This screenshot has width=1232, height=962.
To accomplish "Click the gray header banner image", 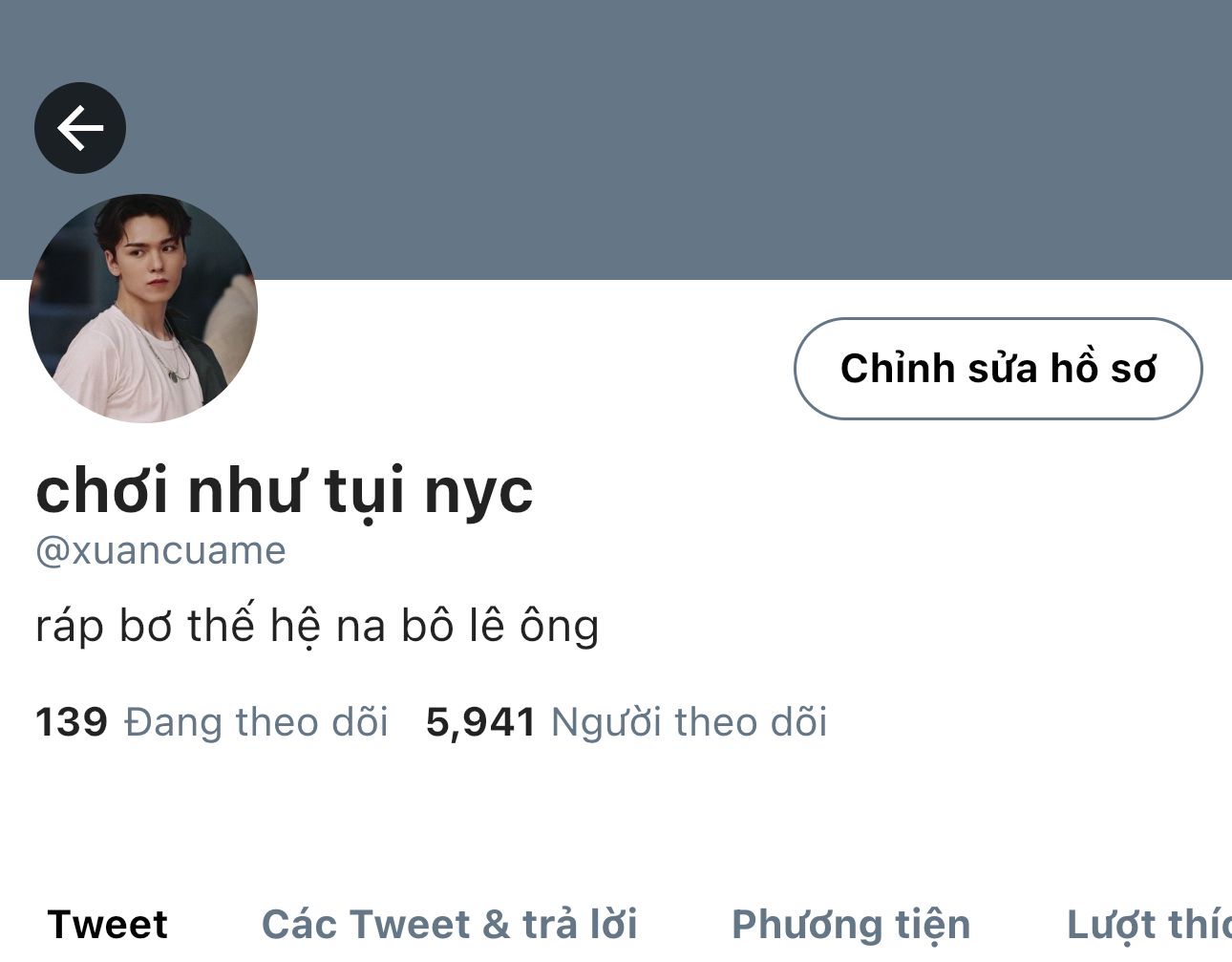I will pos(616,139).
